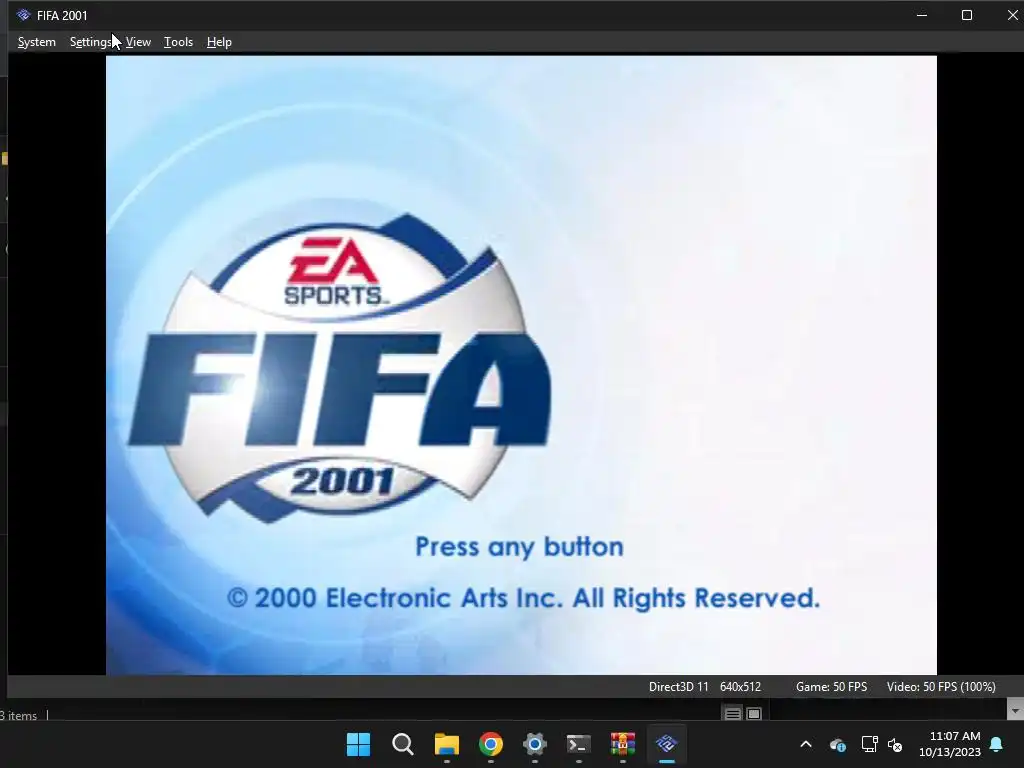
Task: Open the Terminal from the taskbar
Action: (x=578, y=744)
